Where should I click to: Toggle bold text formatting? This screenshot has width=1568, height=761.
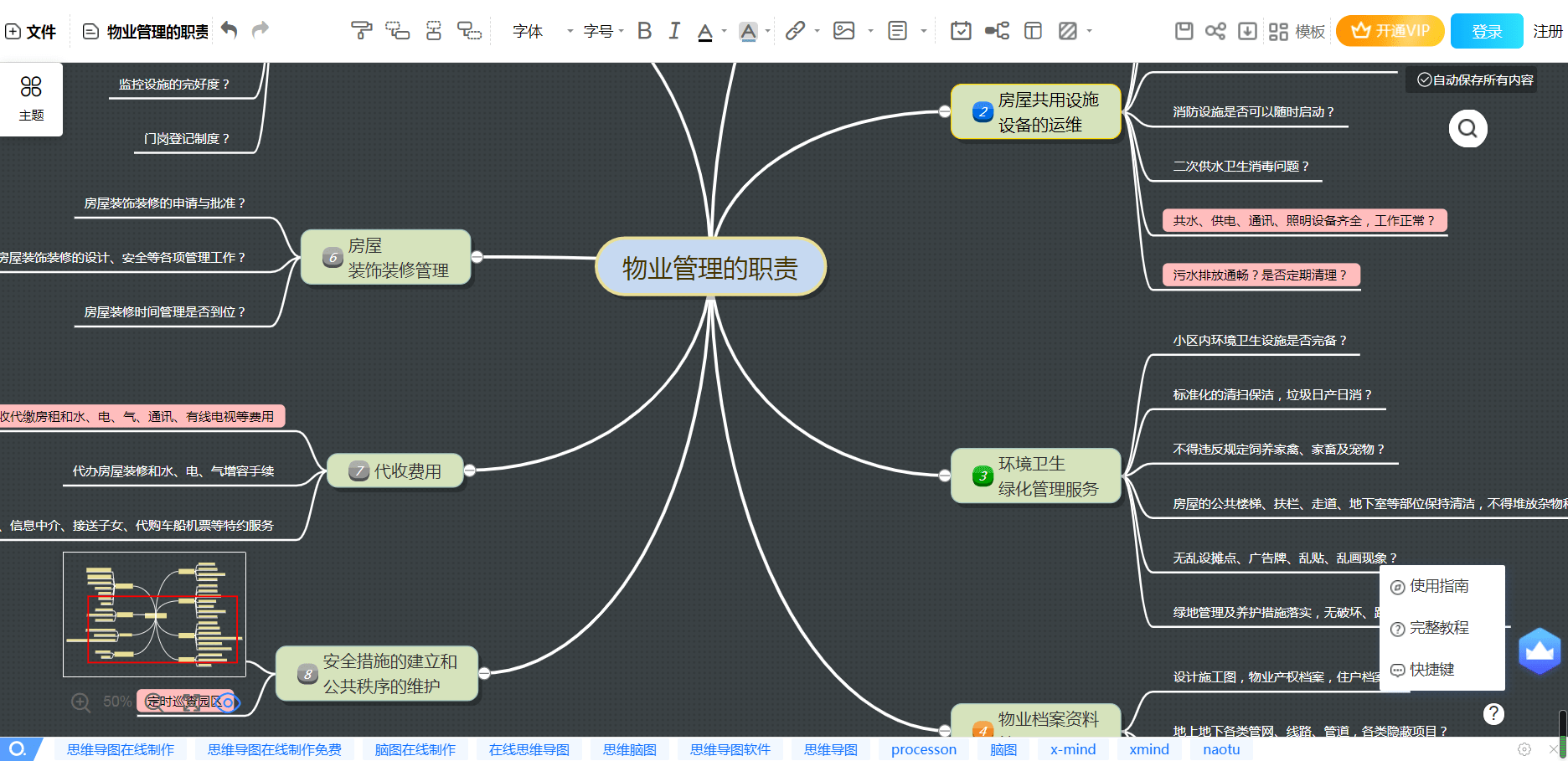(644, 31)
